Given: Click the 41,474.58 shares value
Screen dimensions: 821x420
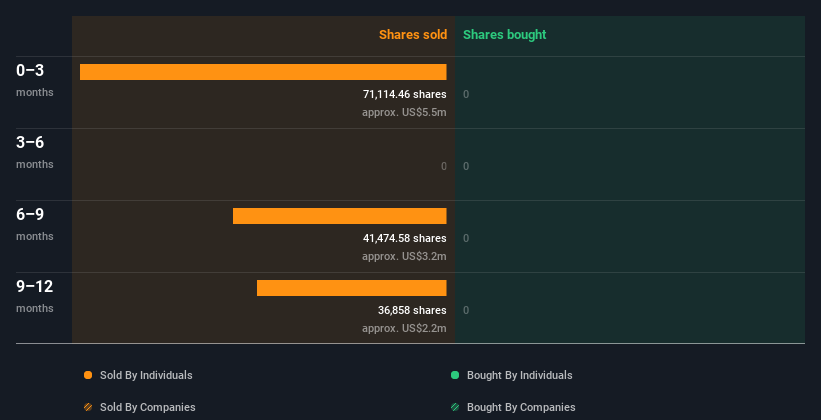Looking at the screenshot, I should pyautogui.click(x=405, y=238).
